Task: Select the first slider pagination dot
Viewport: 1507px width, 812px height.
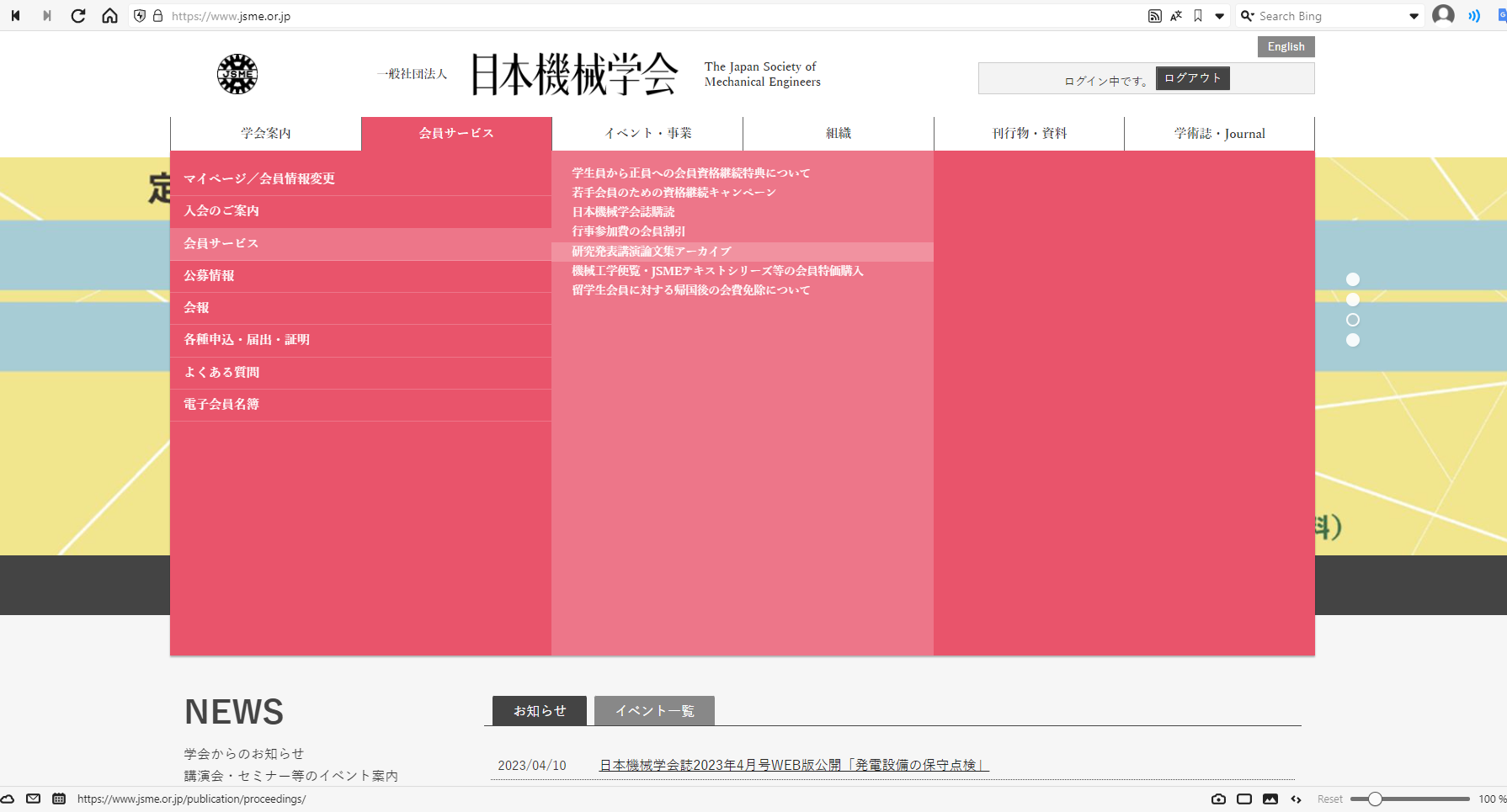Action: [x=1353, y=279]
